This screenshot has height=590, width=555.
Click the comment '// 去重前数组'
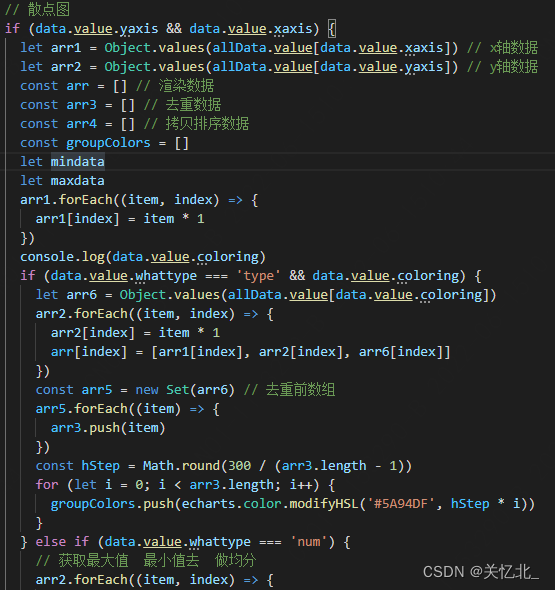[289, 390]
